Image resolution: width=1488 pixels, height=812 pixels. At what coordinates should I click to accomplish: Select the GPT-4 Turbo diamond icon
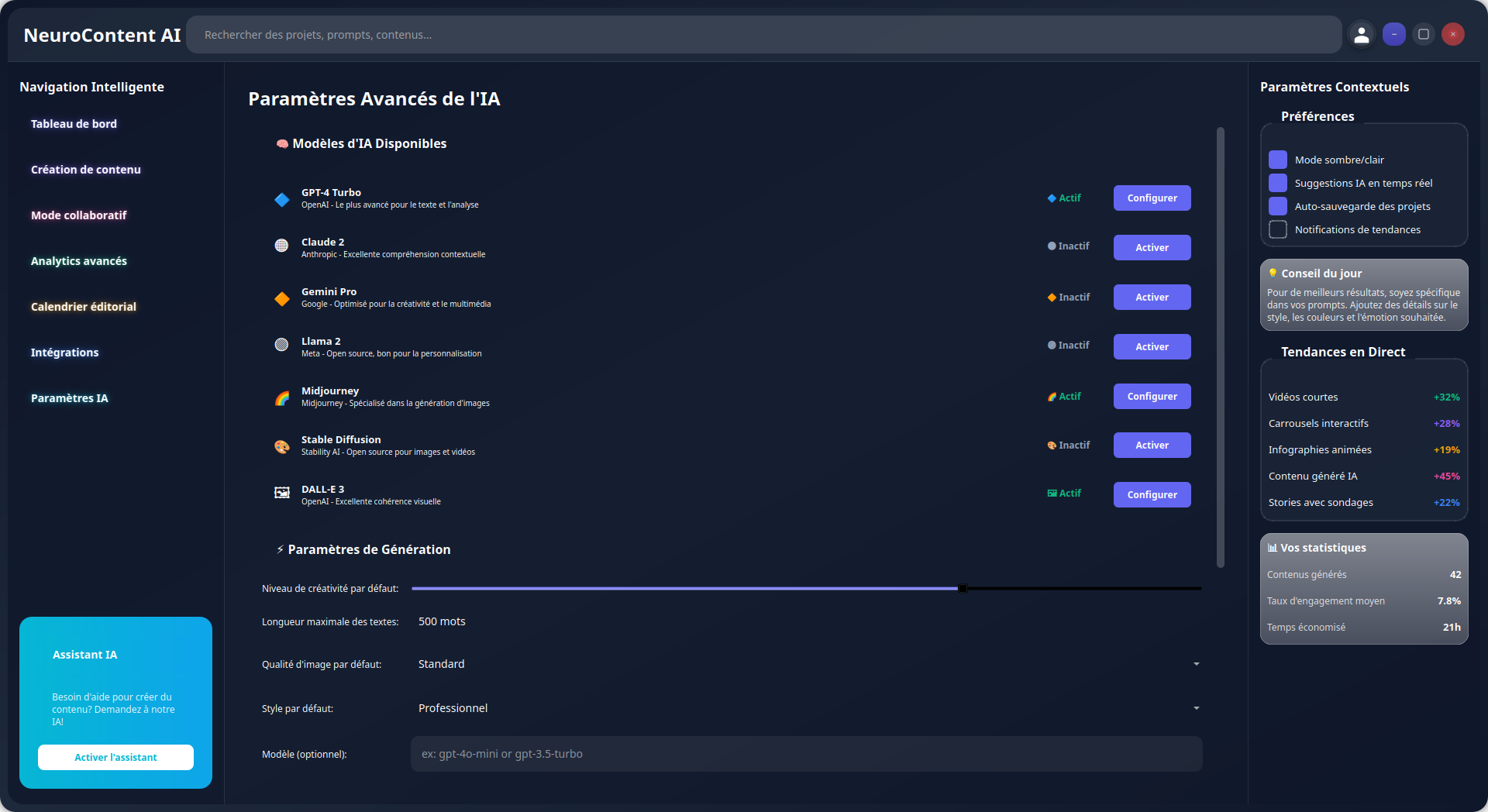pos(282,200)
